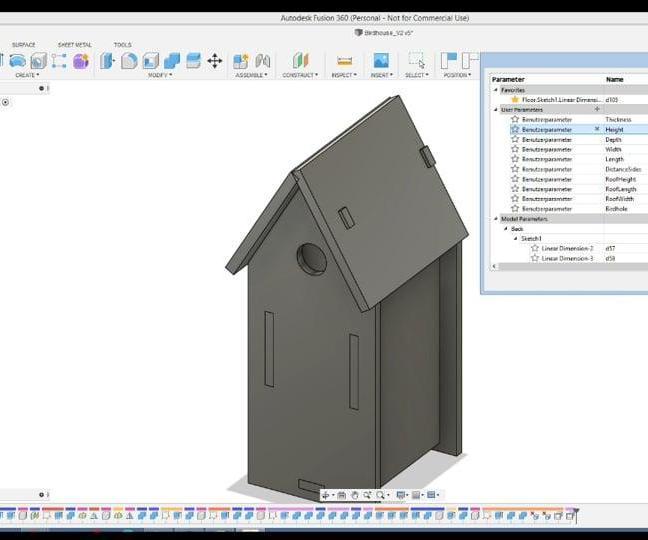Delete the Height parameter with the x icon
The width and height of the screenshot is (648, 540).
[x=597, y=129]
